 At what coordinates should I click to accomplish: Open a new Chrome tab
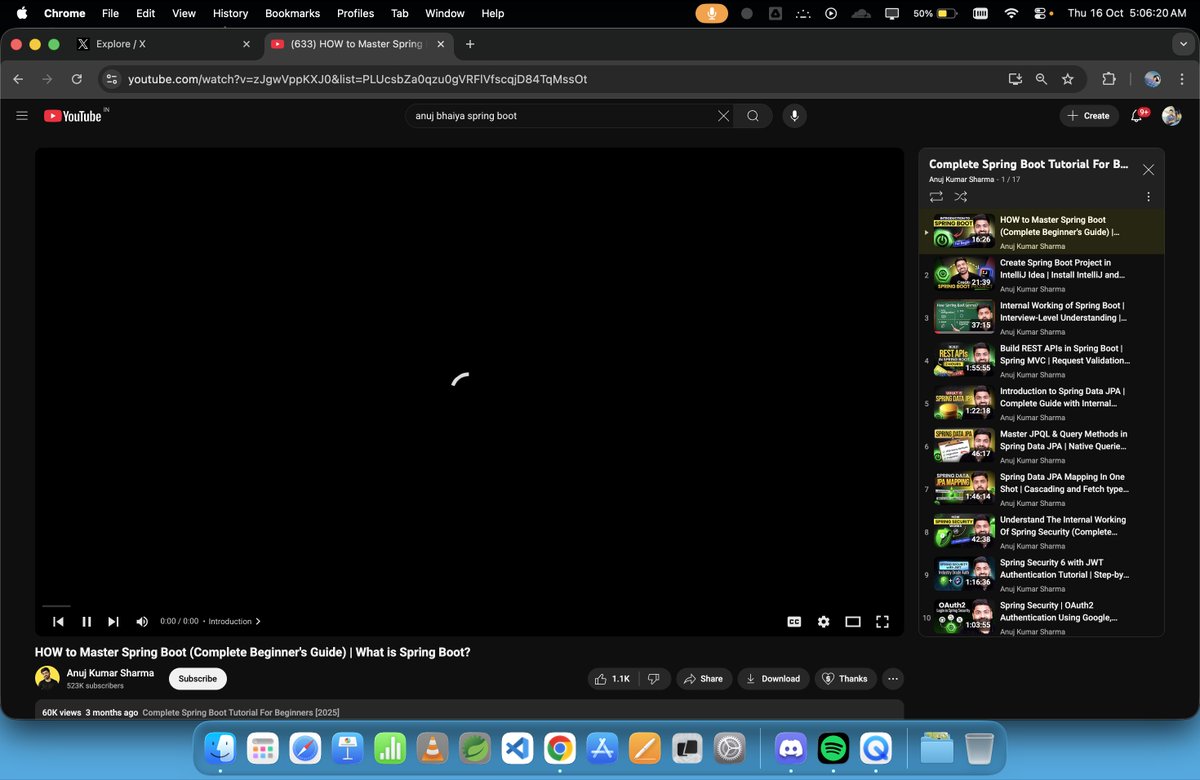[470, 44]
